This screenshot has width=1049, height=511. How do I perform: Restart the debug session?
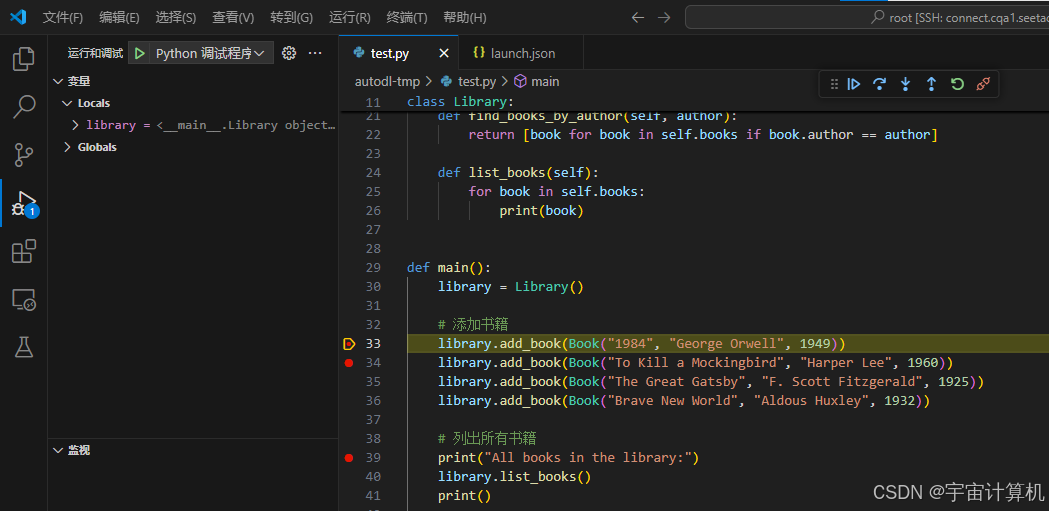pos(957,84)
